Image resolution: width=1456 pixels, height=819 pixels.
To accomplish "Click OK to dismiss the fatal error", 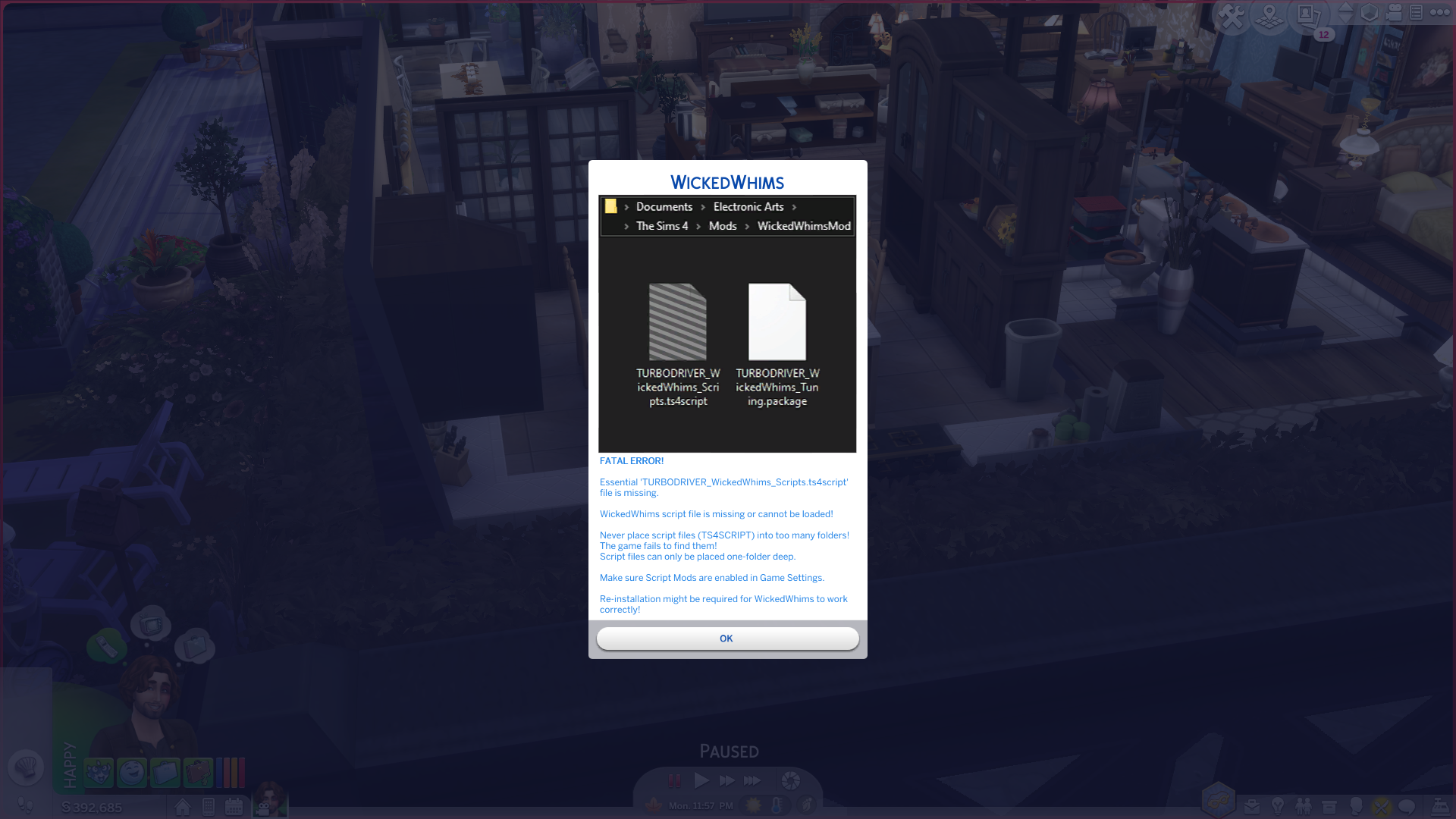I will [x=727, y=638].
